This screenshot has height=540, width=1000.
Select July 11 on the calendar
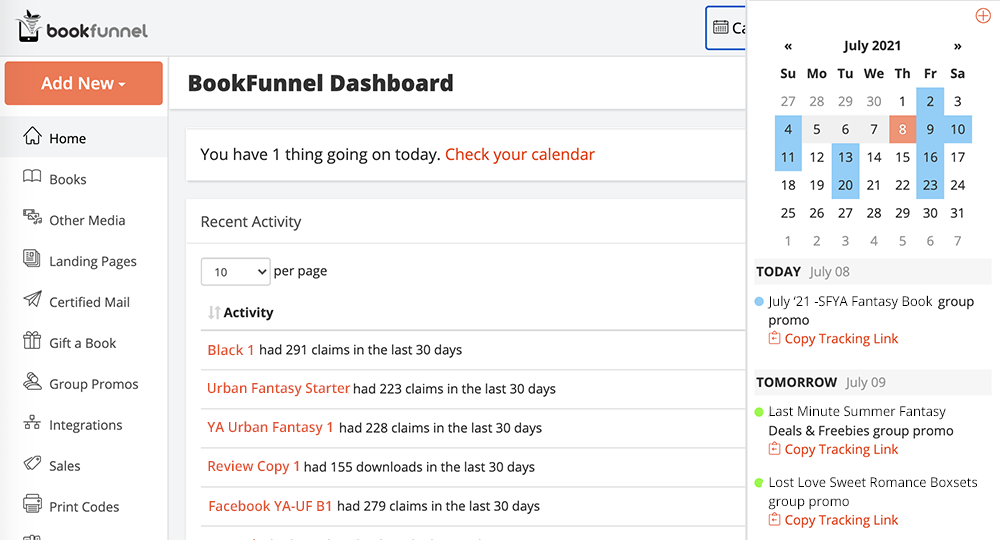click(788, 157)
